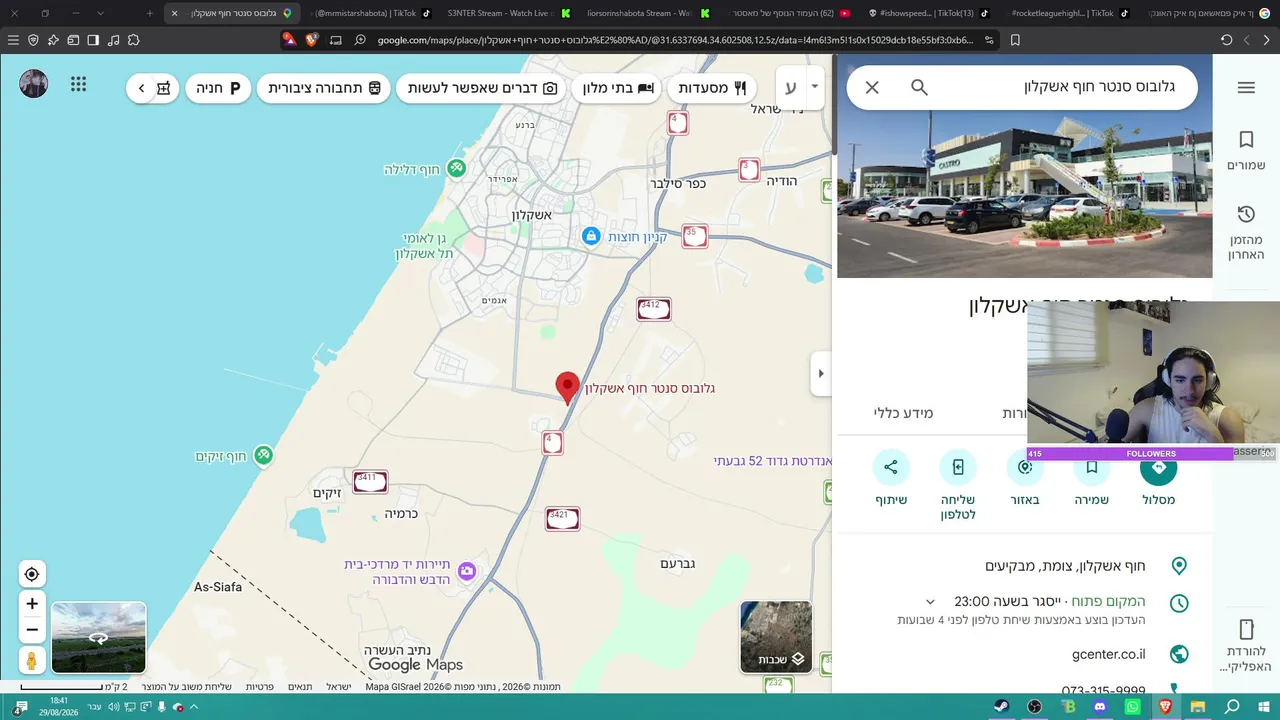Click the חוף דלילה beach marker

click(456, 169)
